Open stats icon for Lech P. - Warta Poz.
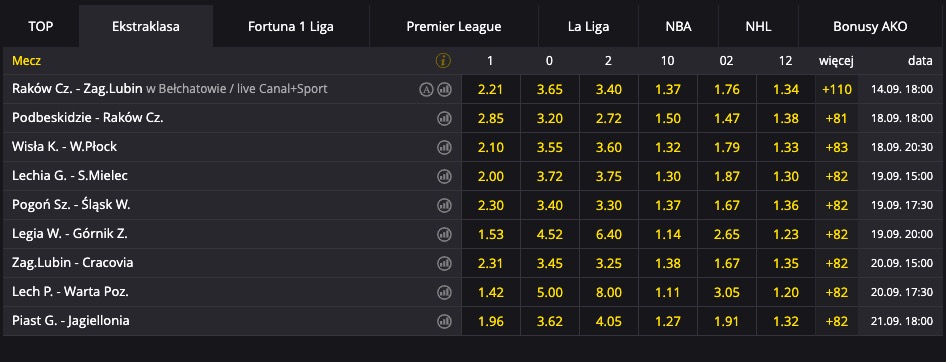The height and width of the screenshot is (362, 946). pyautogui.click(x=444, y=292)
